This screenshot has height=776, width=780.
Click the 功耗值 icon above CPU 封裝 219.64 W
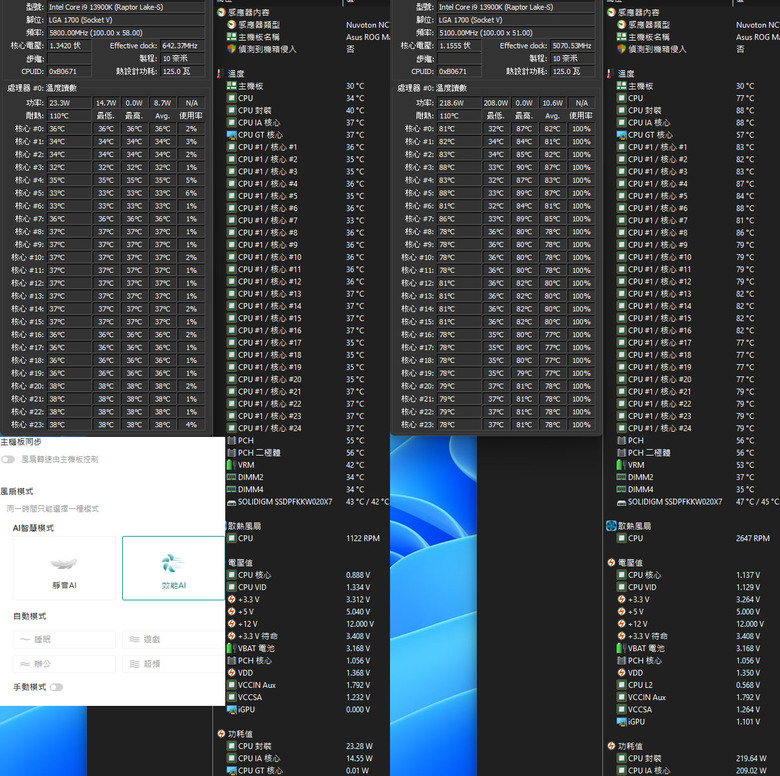[x=611, y=746]
